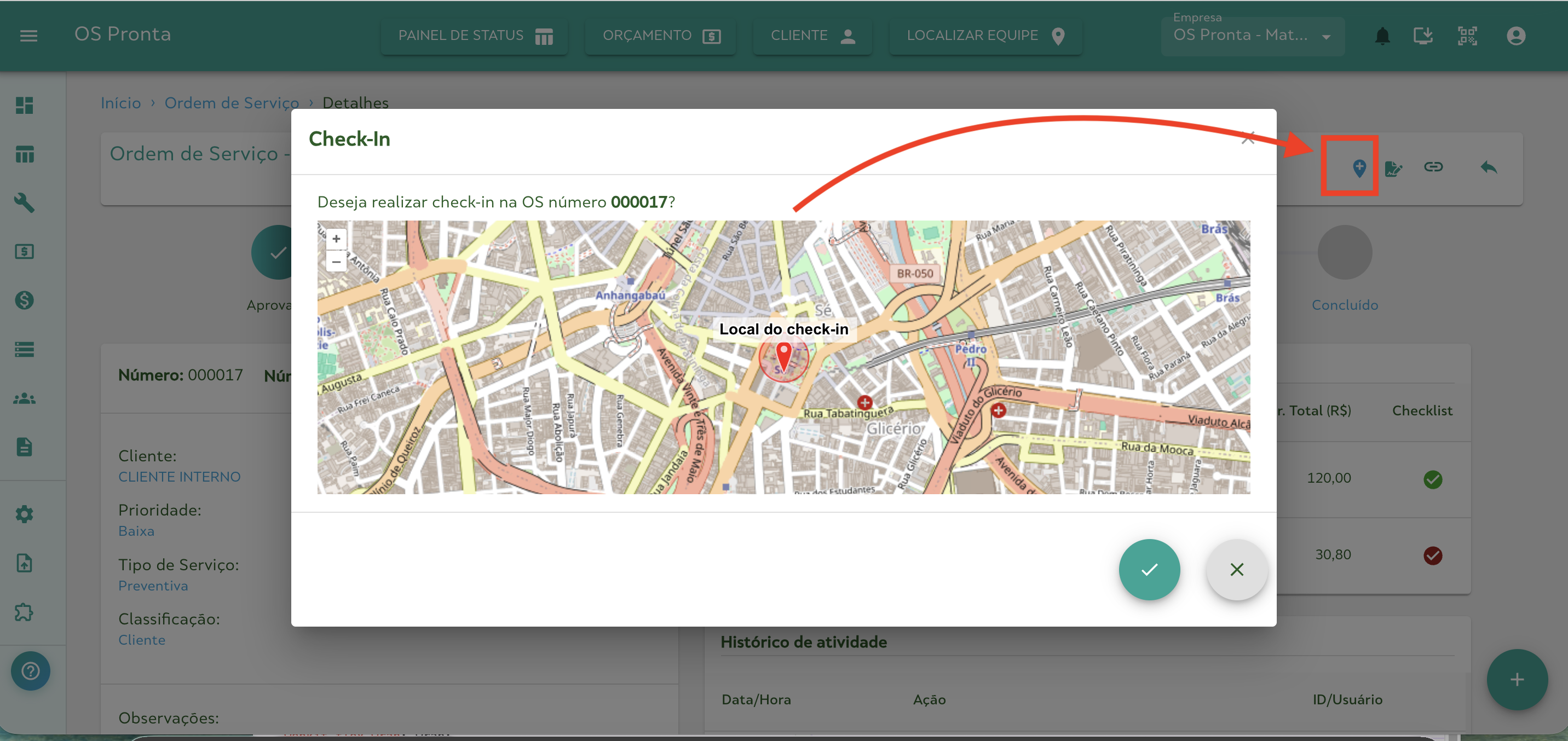The height and width of the screenshot is (741, 1568).
Task: Open the help question mark button
Action: pos(31,671)
